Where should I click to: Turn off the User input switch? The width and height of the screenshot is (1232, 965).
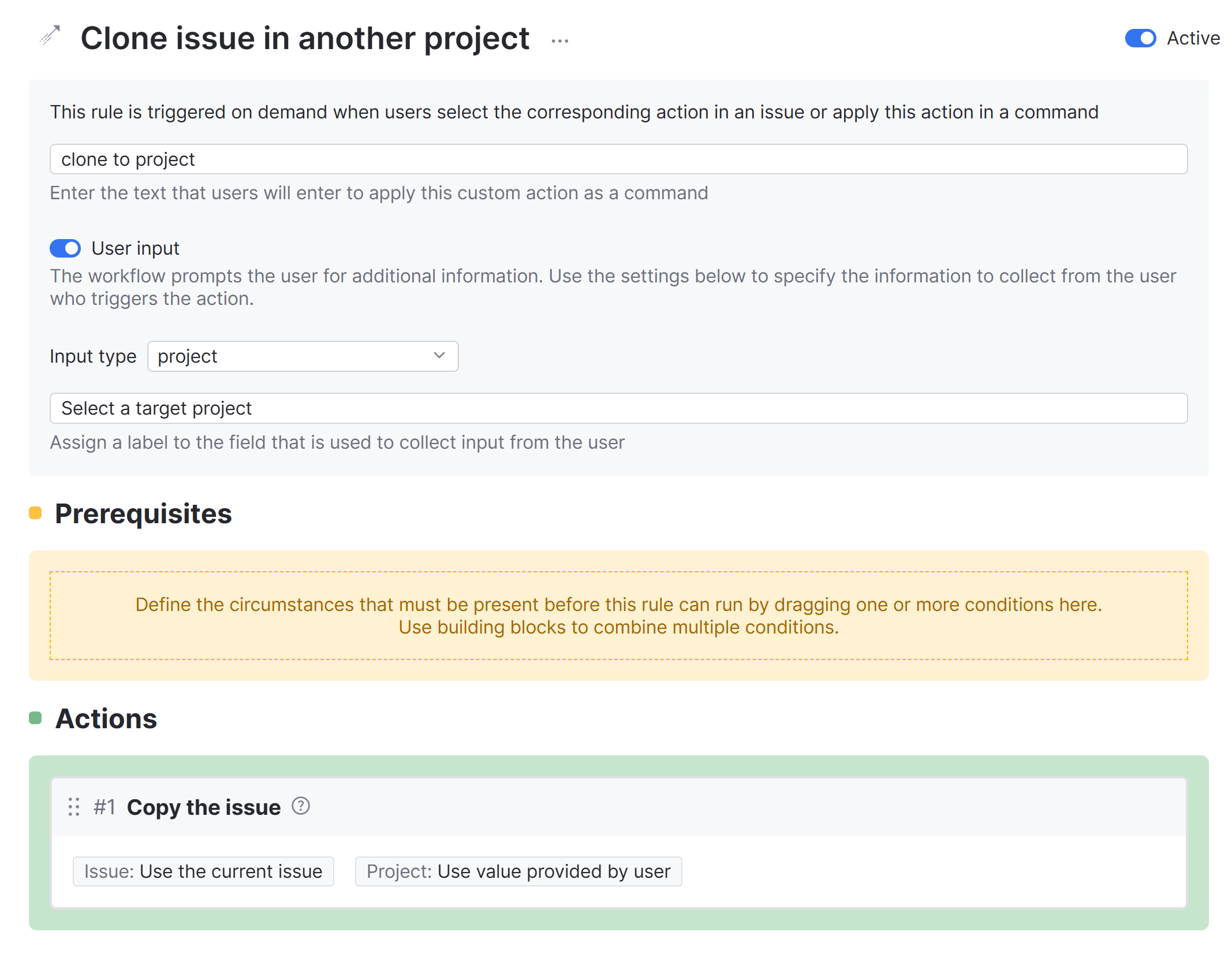(x=65, y=248)
